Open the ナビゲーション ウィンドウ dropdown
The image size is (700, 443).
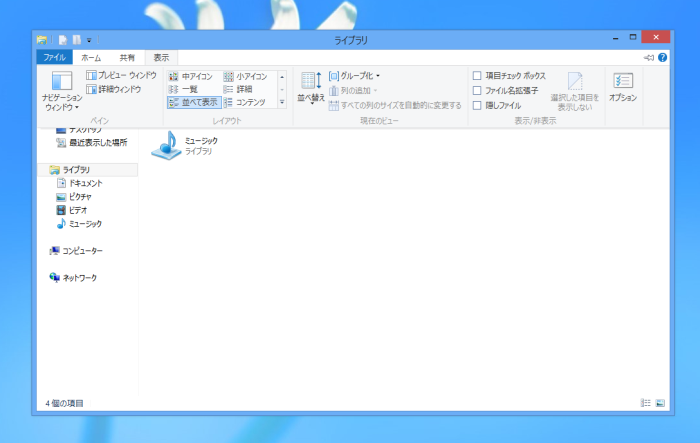pos(62,92)
